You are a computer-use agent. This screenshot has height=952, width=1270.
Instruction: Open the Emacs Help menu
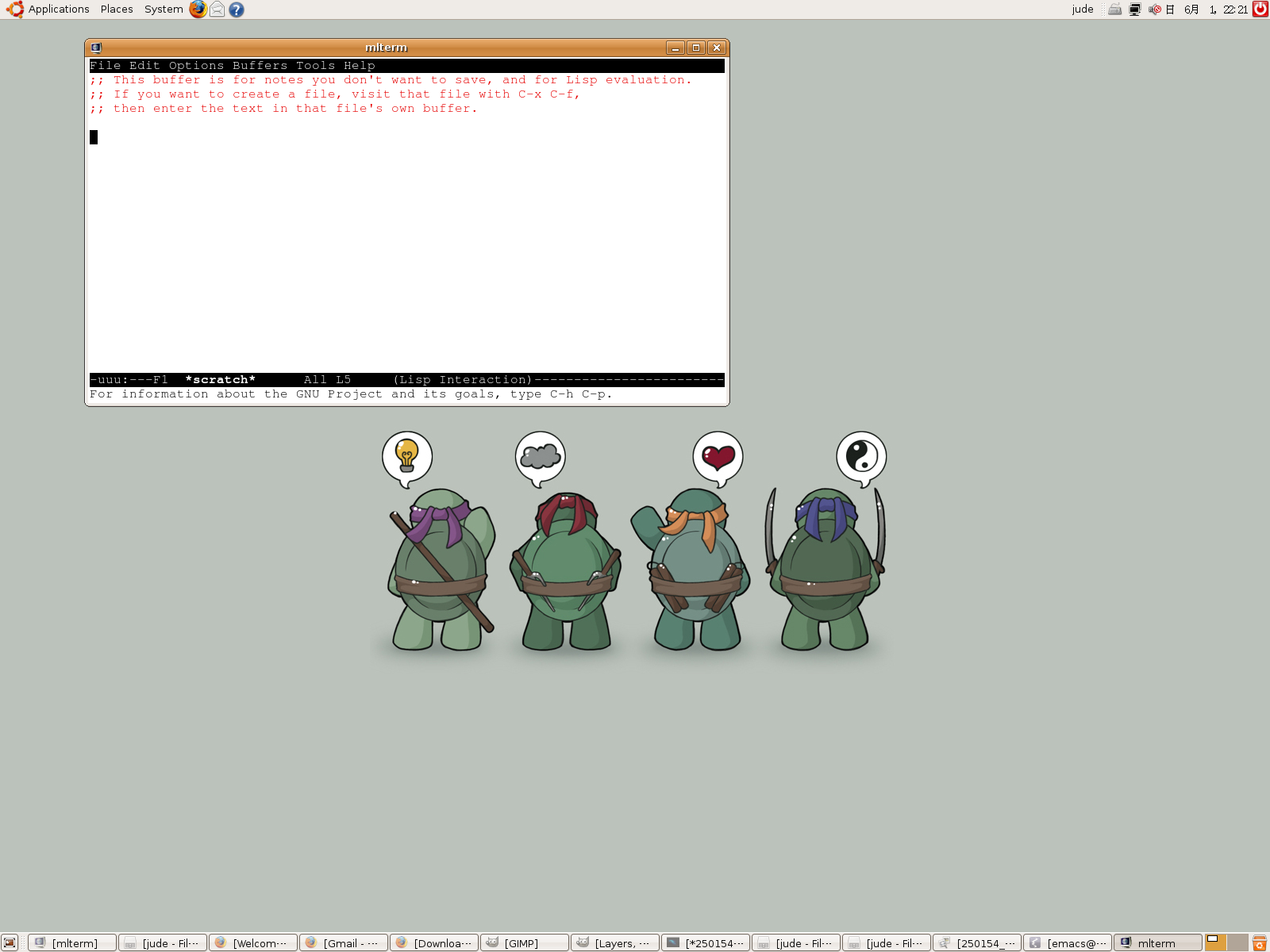pyautogui.click(x=360, y=66)
